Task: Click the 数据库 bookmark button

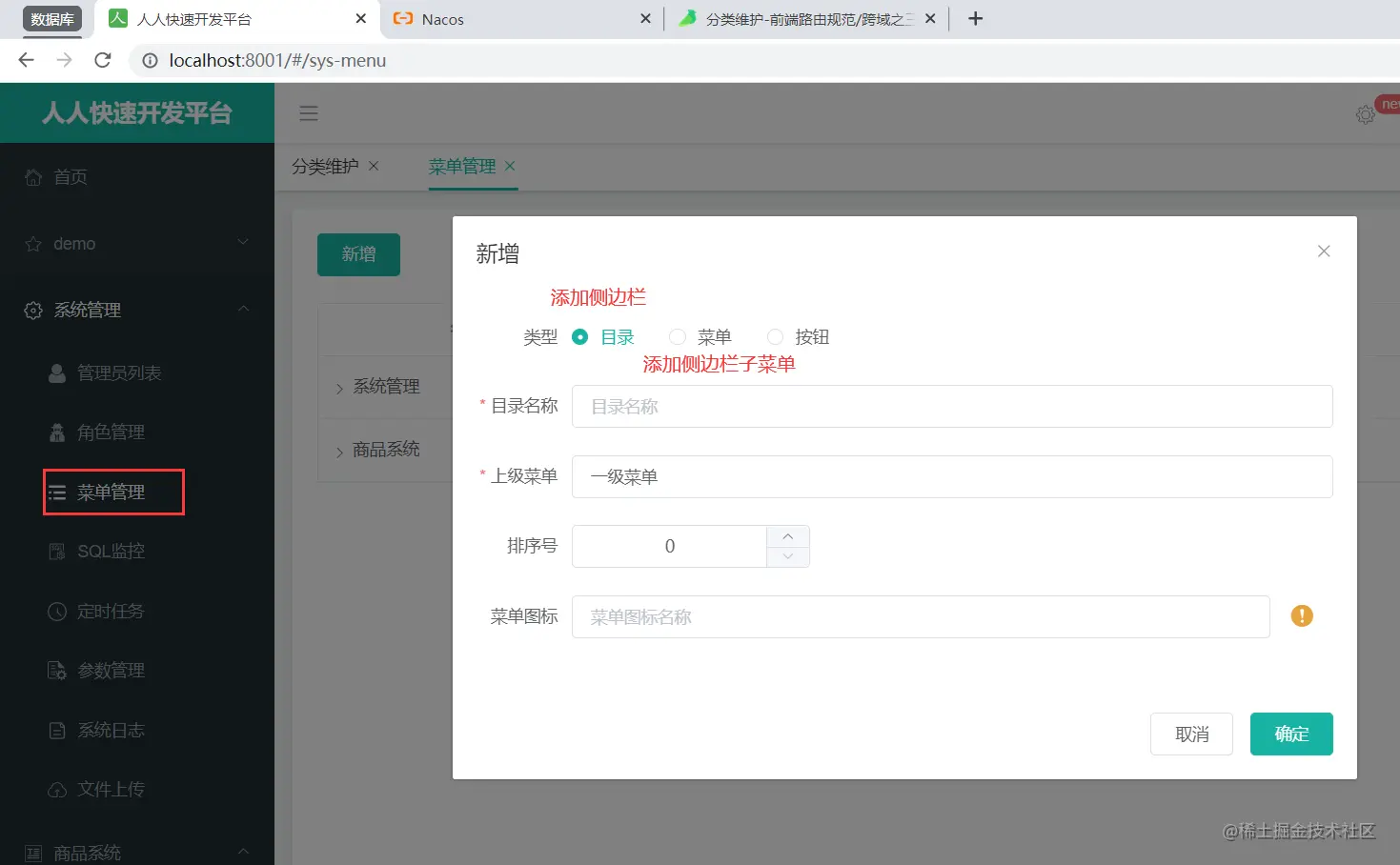Action: point(51,19)
